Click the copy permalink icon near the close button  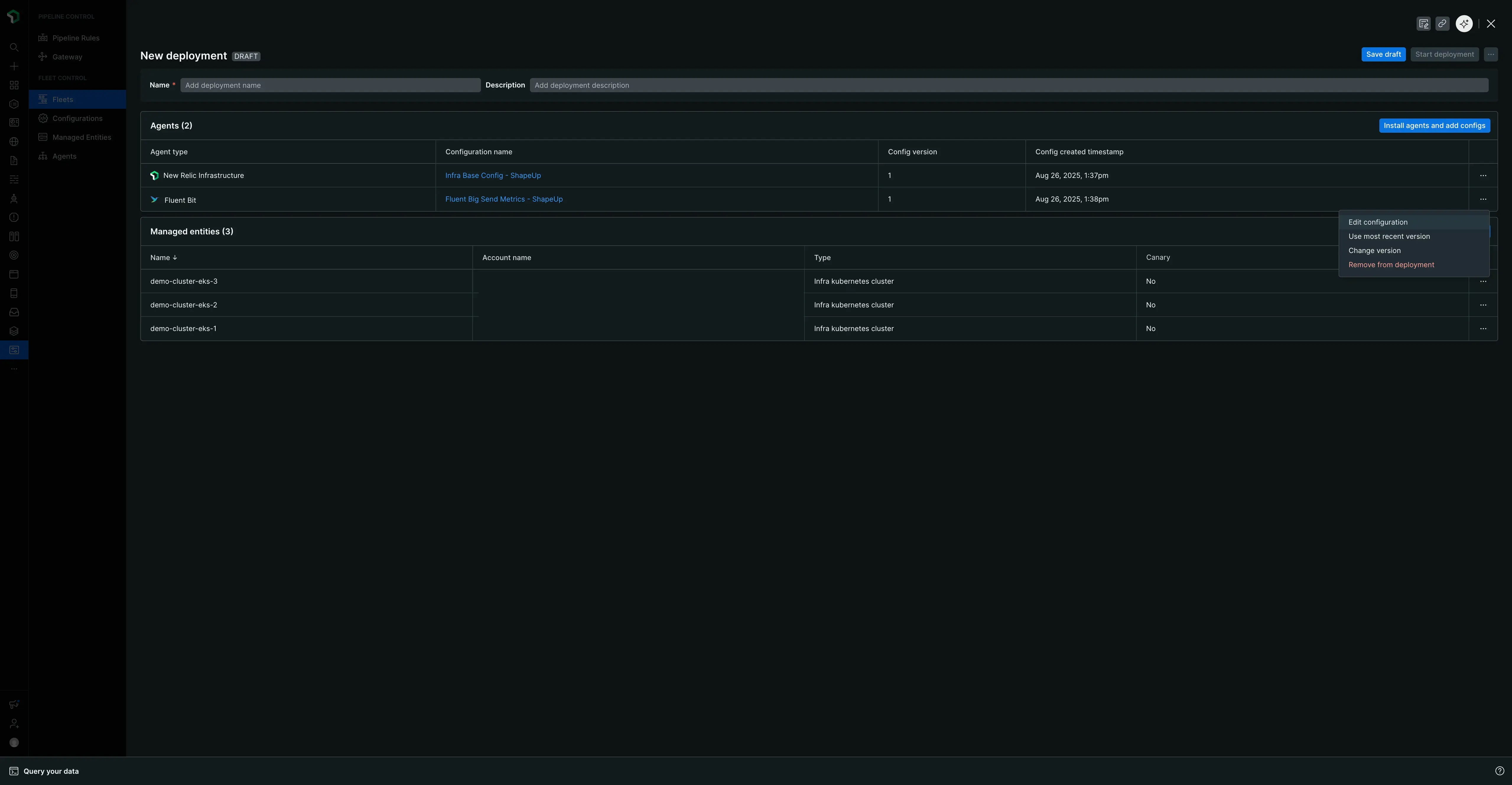(1443, 23)
